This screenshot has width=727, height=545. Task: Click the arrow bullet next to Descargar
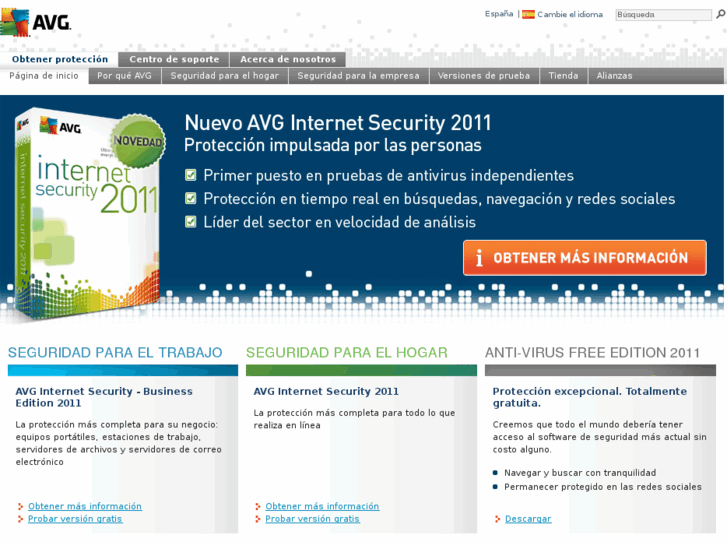coord(497,519)
